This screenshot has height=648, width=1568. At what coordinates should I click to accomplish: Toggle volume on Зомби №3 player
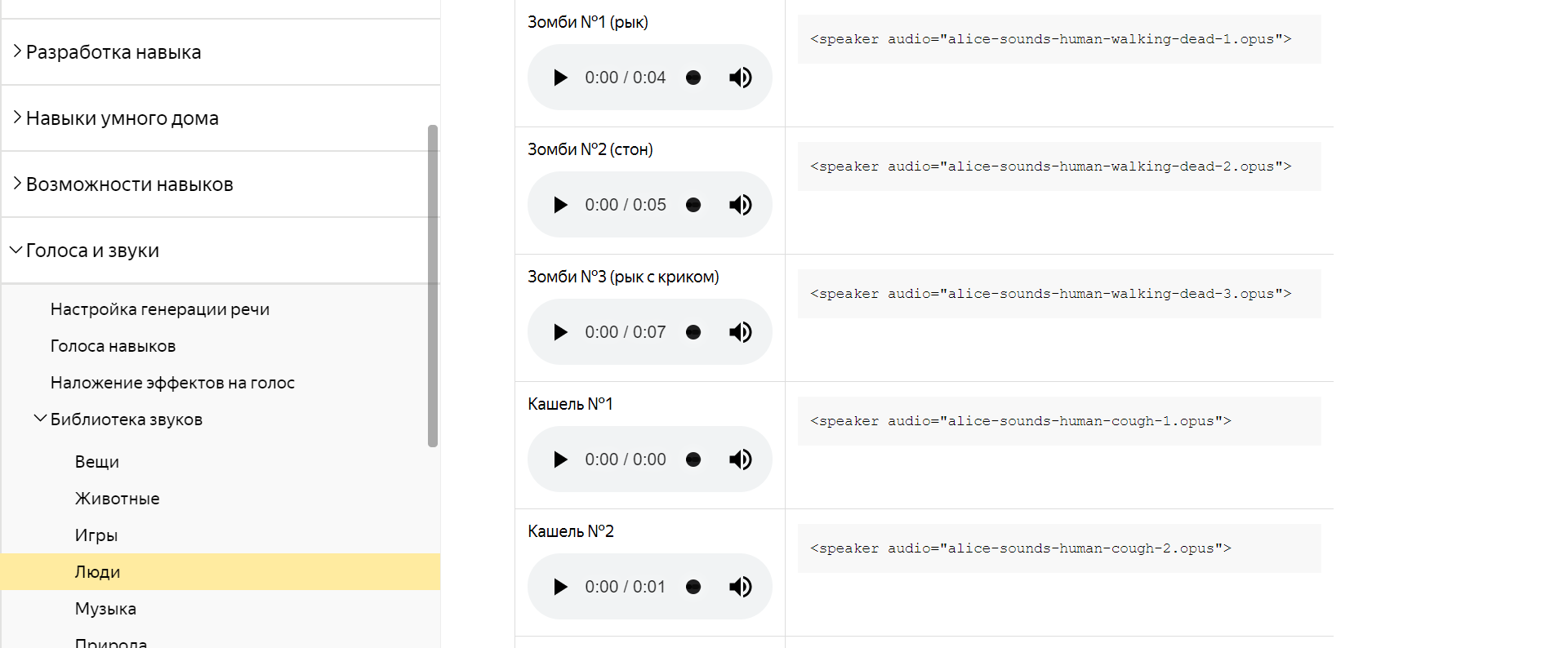pos(740,332)
